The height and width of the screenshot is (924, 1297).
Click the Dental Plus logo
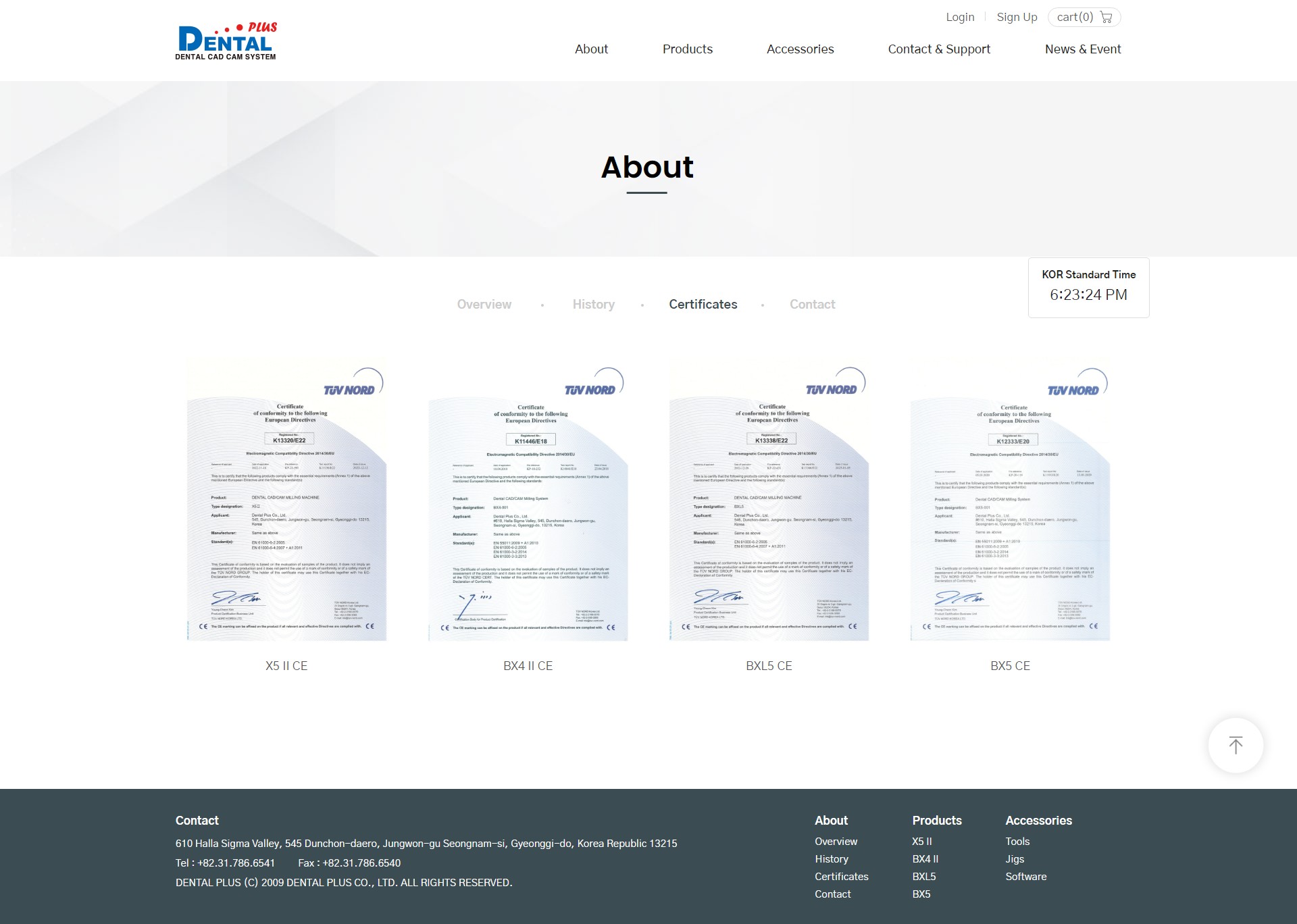(226, 41)
